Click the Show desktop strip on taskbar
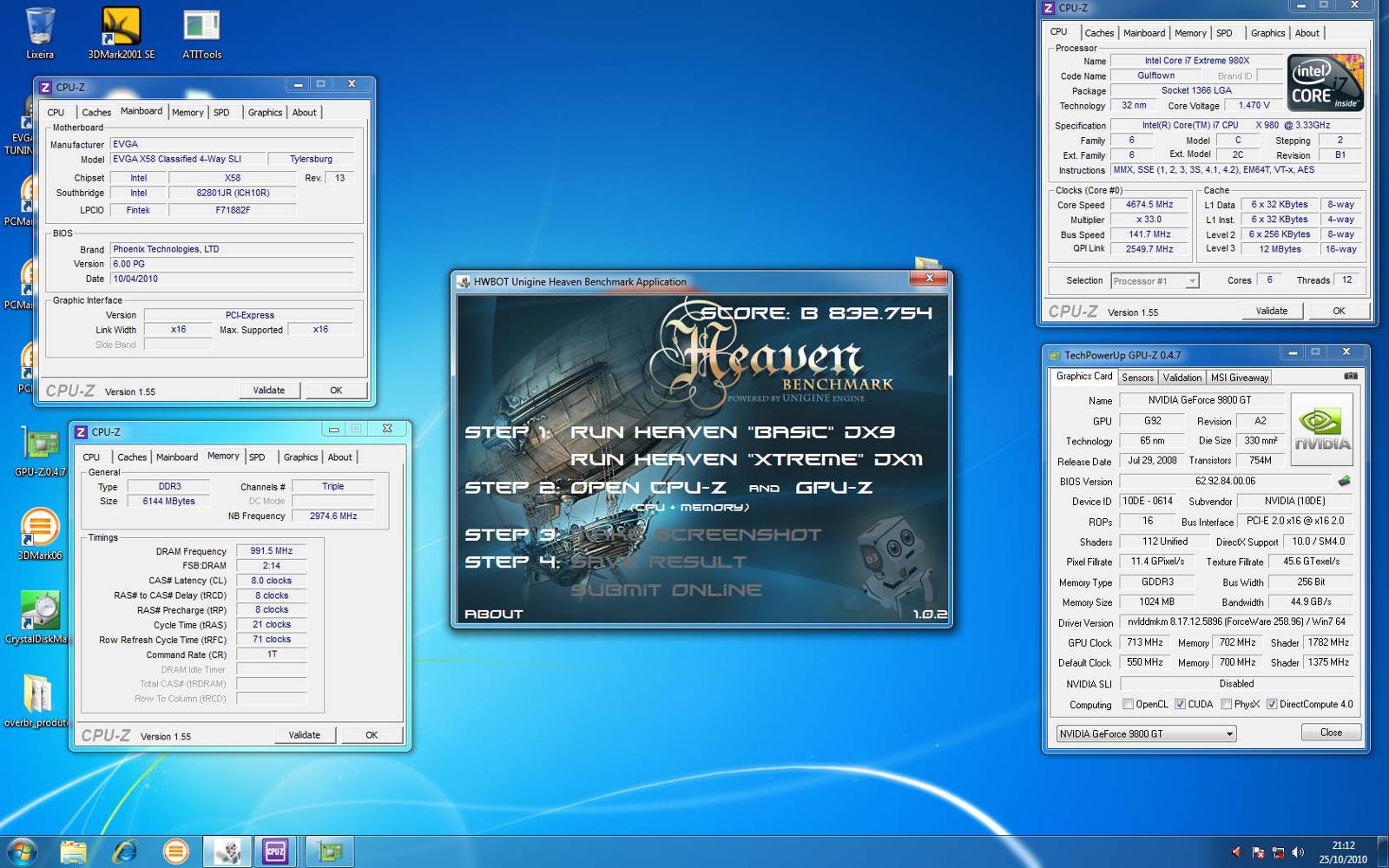This screenshot has width=1389, height=868. click(x=1383, y=852)
